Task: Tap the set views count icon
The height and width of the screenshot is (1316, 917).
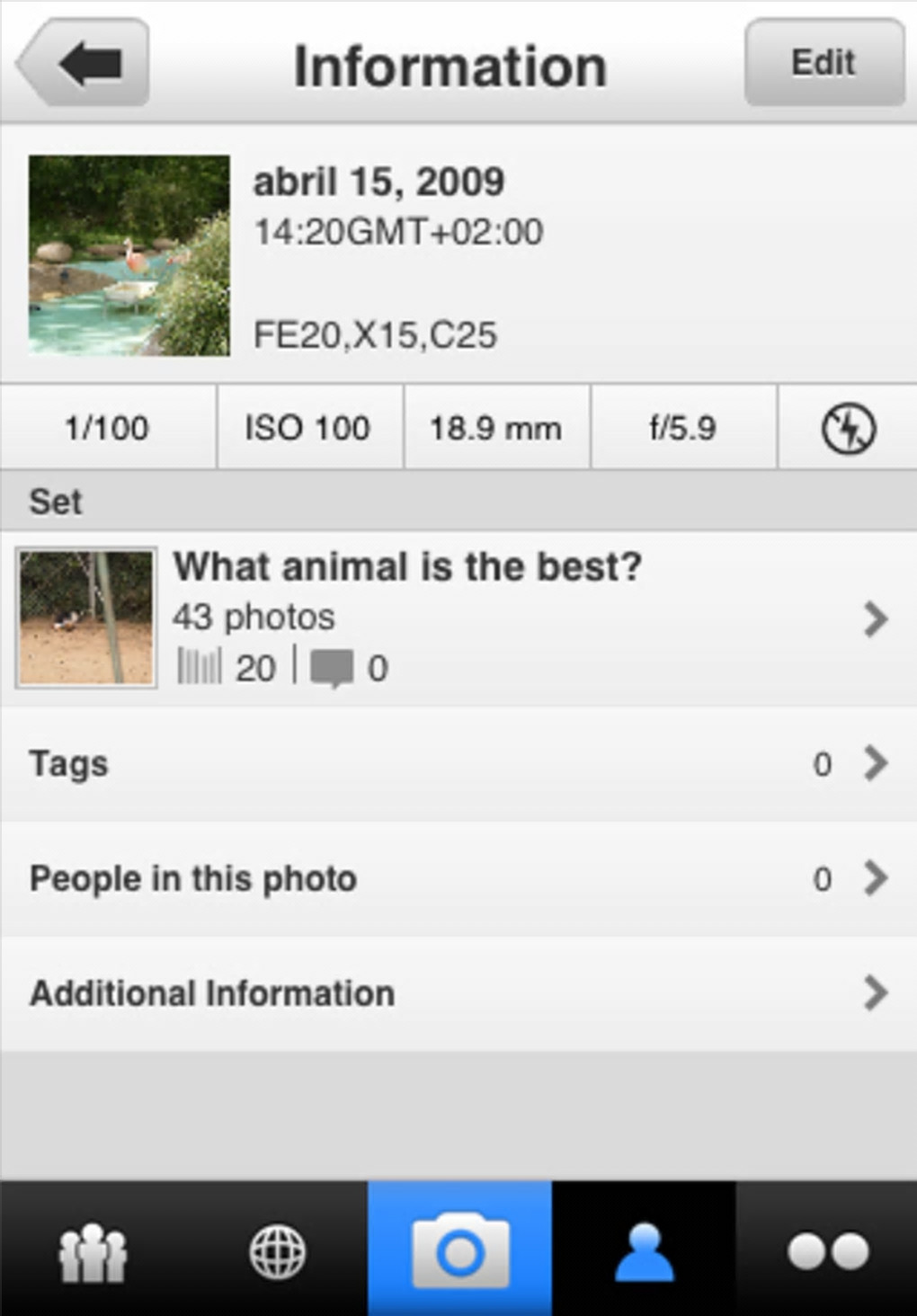Action: pos(199,668)
